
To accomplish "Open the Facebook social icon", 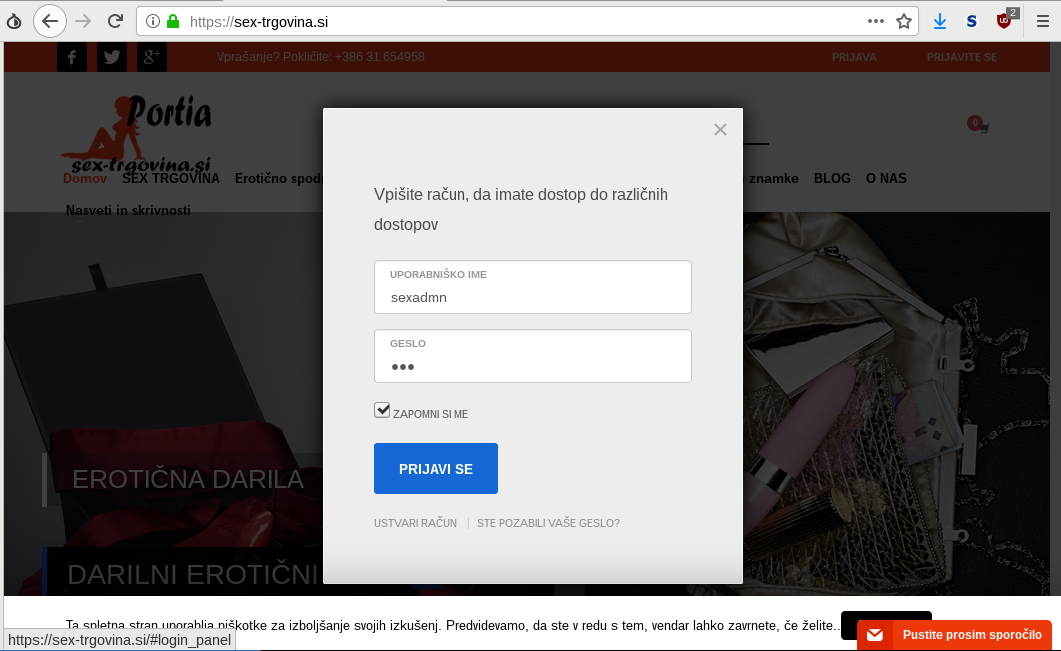I will 72,57.
